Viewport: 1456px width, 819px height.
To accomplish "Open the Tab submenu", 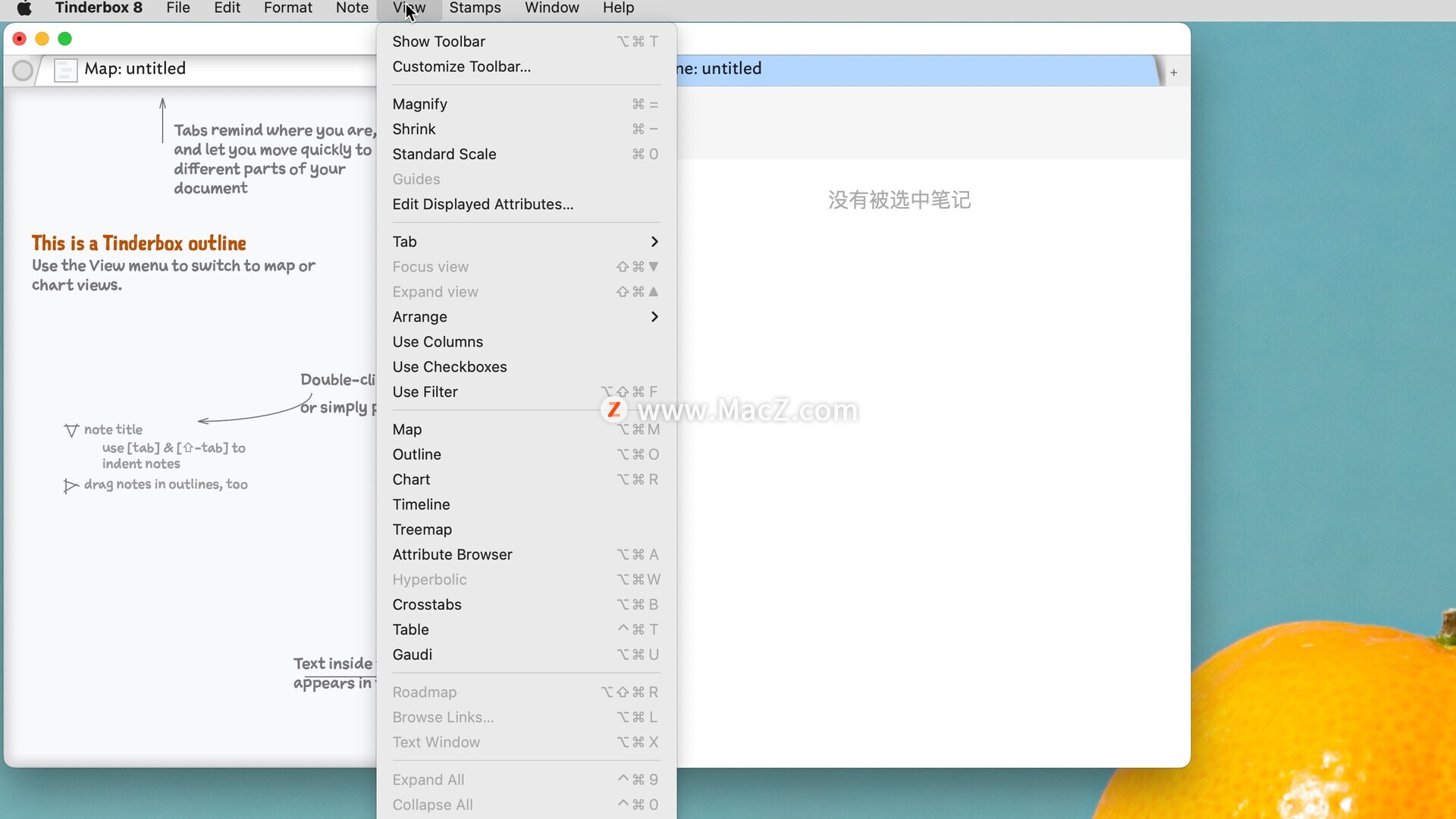I will click(x=526, y=242).
